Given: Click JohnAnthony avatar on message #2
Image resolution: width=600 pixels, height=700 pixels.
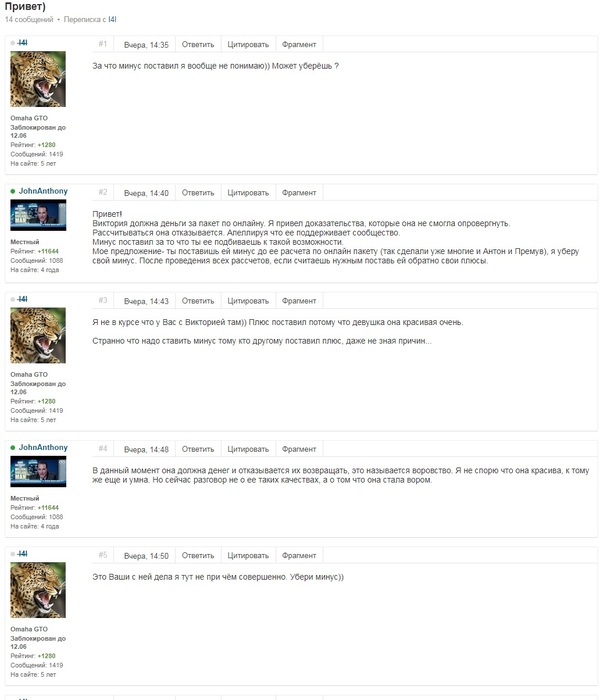Looking at the screenshot, I should tap(38, 215).
